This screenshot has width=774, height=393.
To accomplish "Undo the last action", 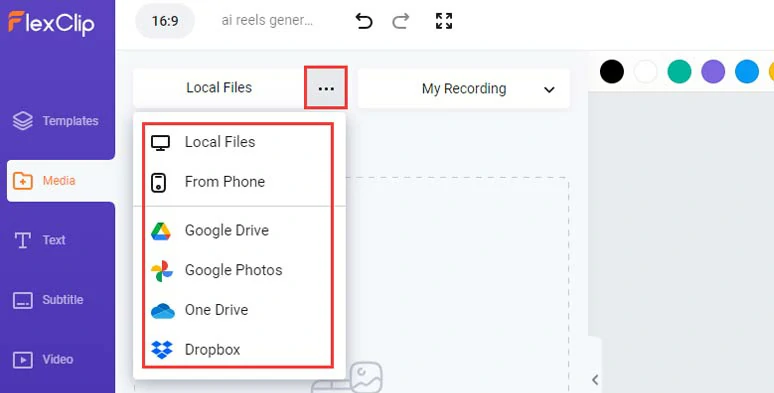I will point(364,21).
